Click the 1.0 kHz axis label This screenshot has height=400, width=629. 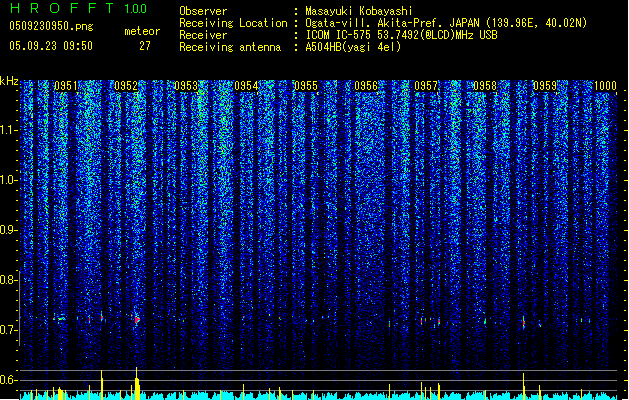tap(8, 180)
